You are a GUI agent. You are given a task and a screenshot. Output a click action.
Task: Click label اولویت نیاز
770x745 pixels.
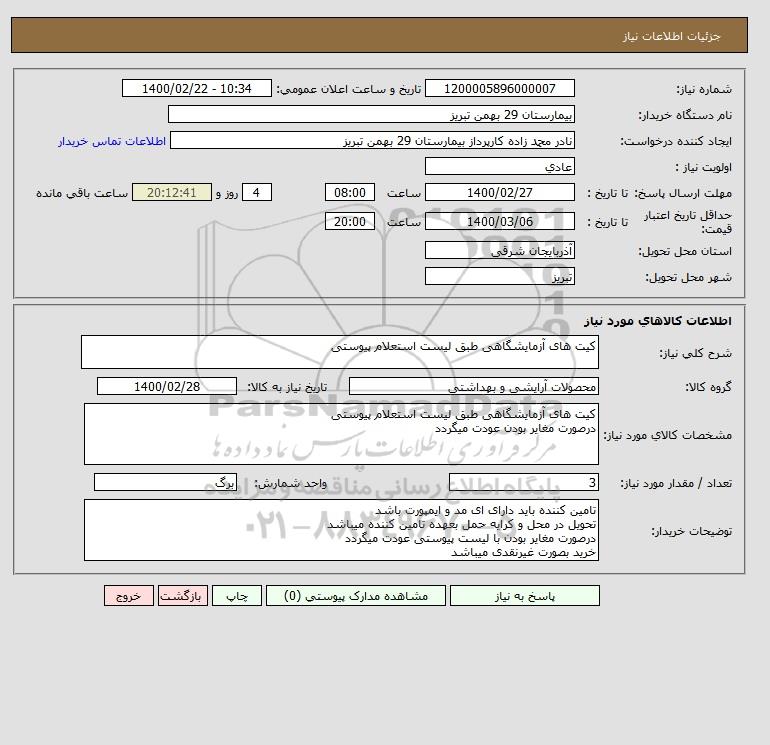click(704, 167)
